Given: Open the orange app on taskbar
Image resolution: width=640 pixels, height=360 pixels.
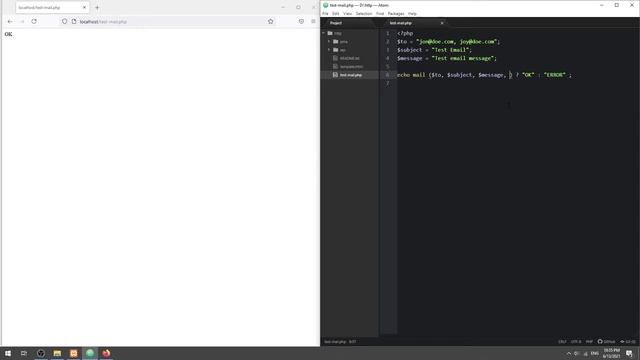Looking at the screenshot, I should click(x=73, y=353).
